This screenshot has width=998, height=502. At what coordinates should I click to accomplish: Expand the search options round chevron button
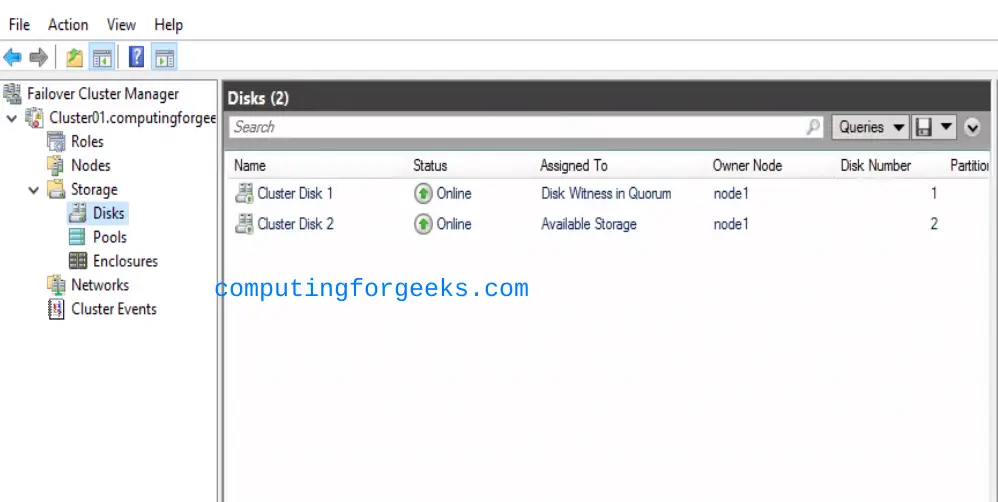point(972,127)
